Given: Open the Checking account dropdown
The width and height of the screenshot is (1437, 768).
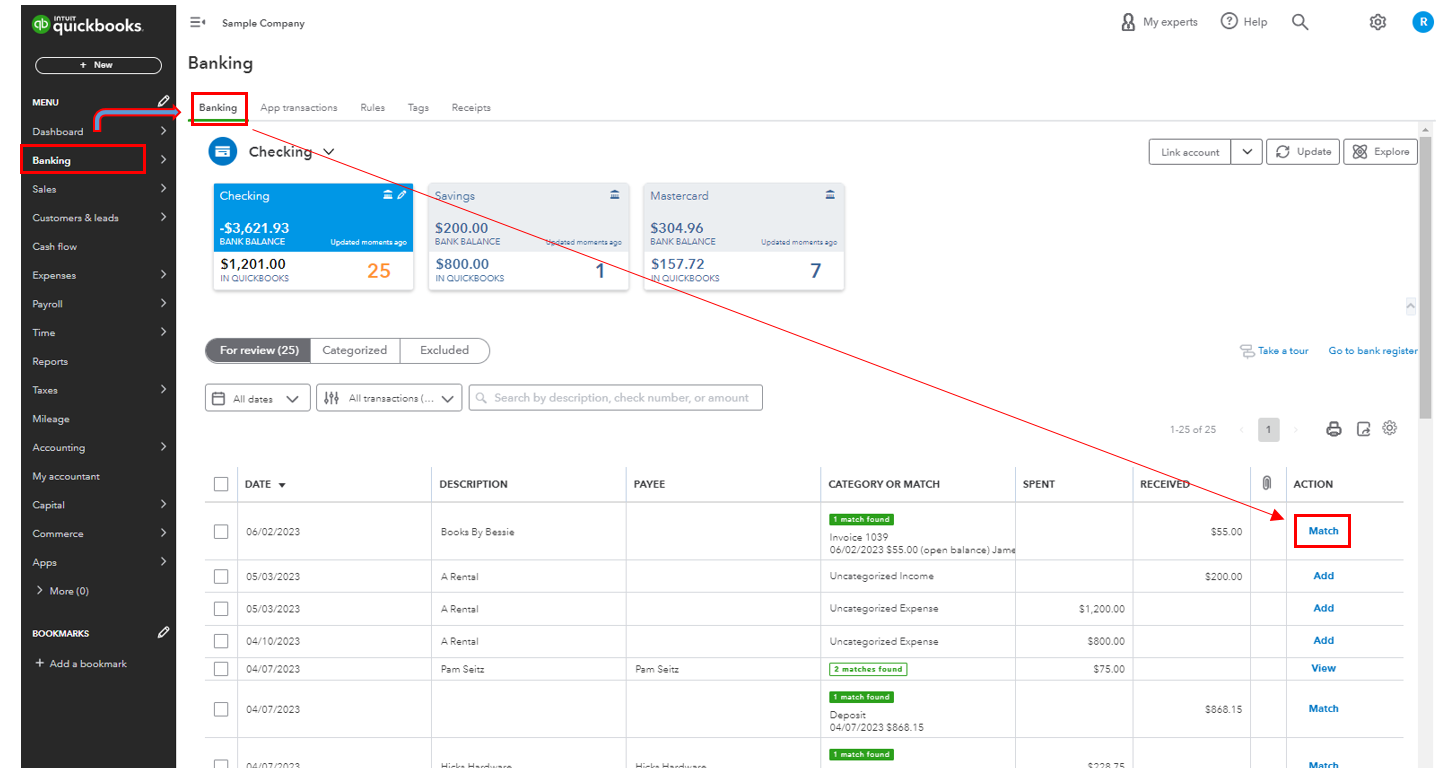Looking at the screenshot, I should coord(328,152).
